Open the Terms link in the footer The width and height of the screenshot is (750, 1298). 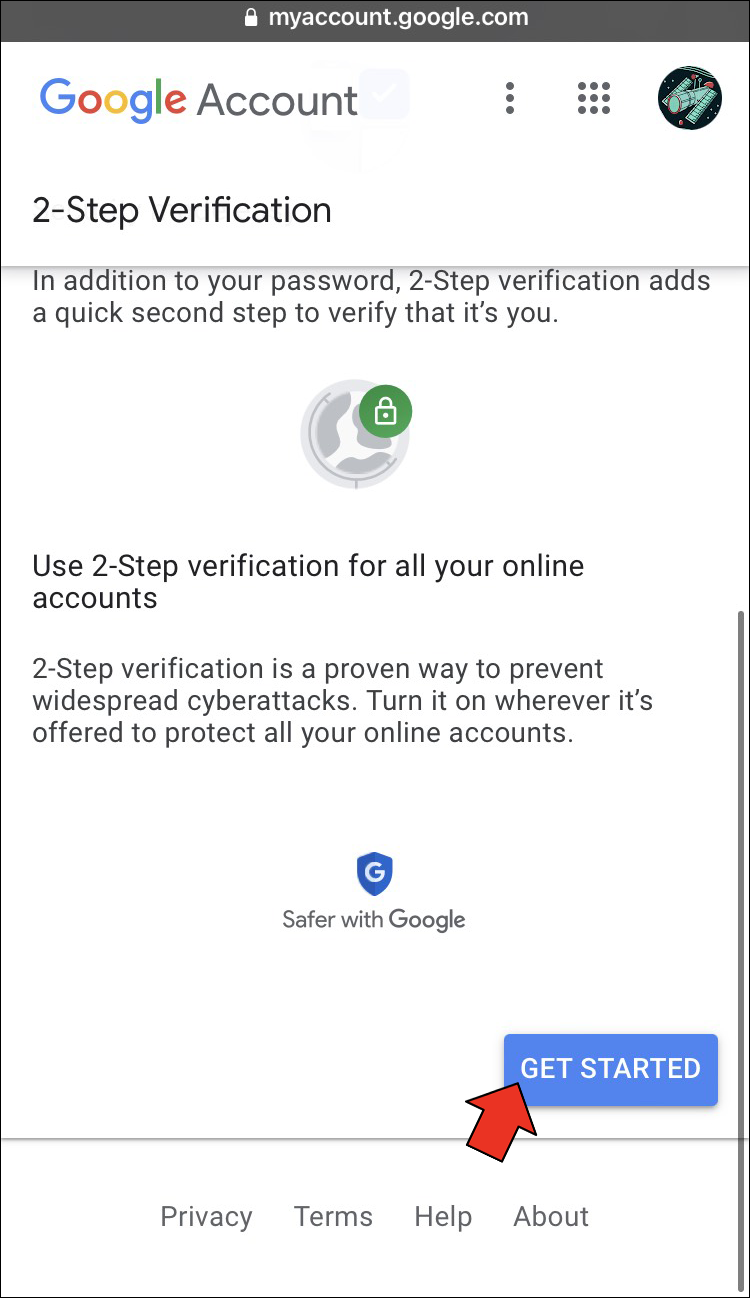click(x=333, y=1216)
